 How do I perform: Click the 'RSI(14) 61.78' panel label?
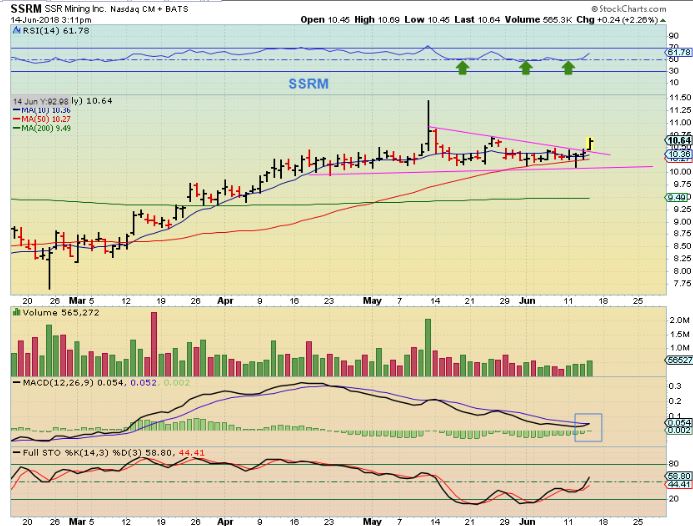56,30
